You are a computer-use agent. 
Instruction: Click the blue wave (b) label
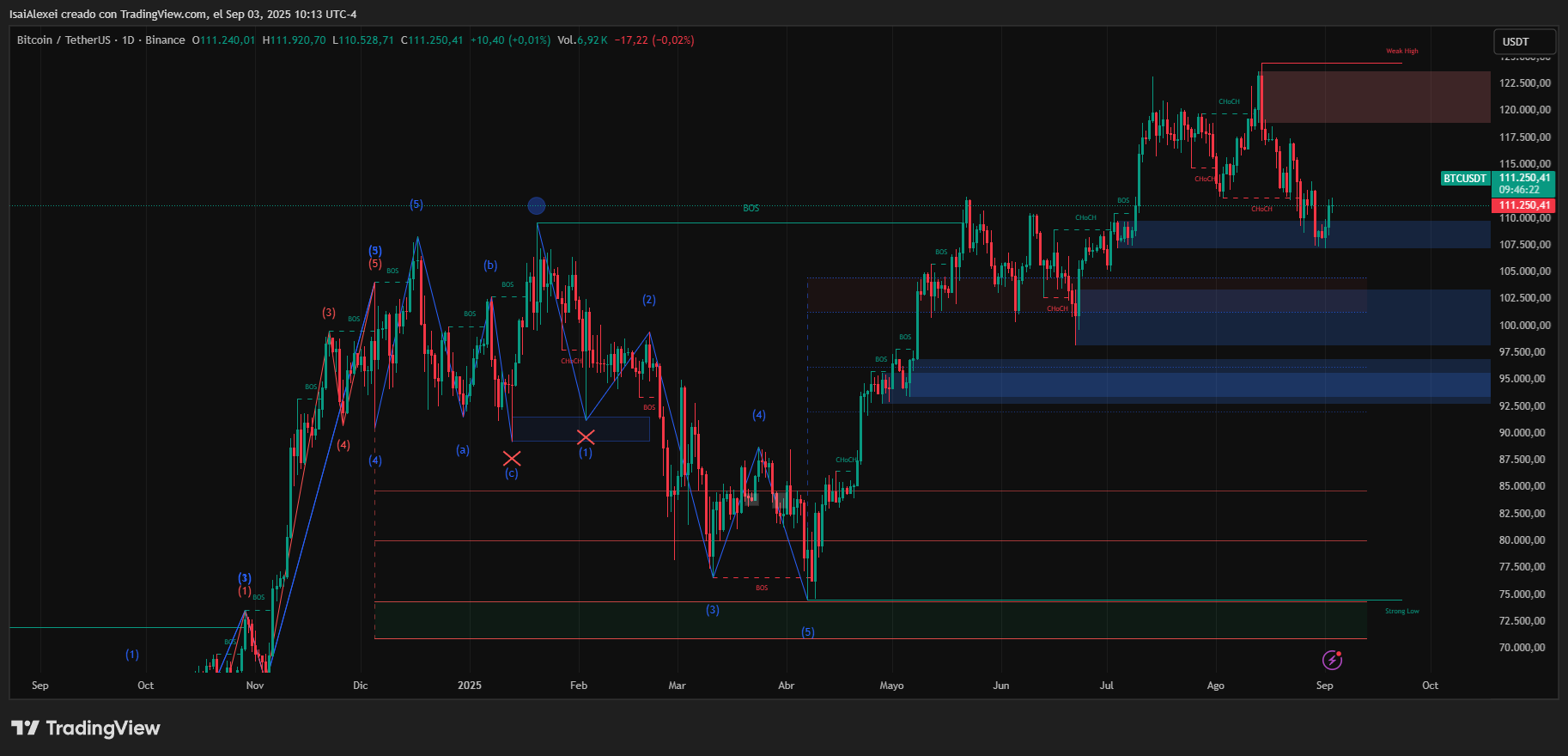490,265
